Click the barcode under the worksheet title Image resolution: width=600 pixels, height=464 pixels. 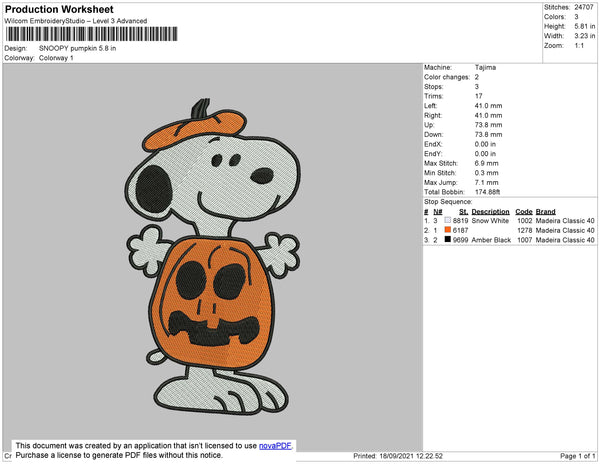point(91,34)
